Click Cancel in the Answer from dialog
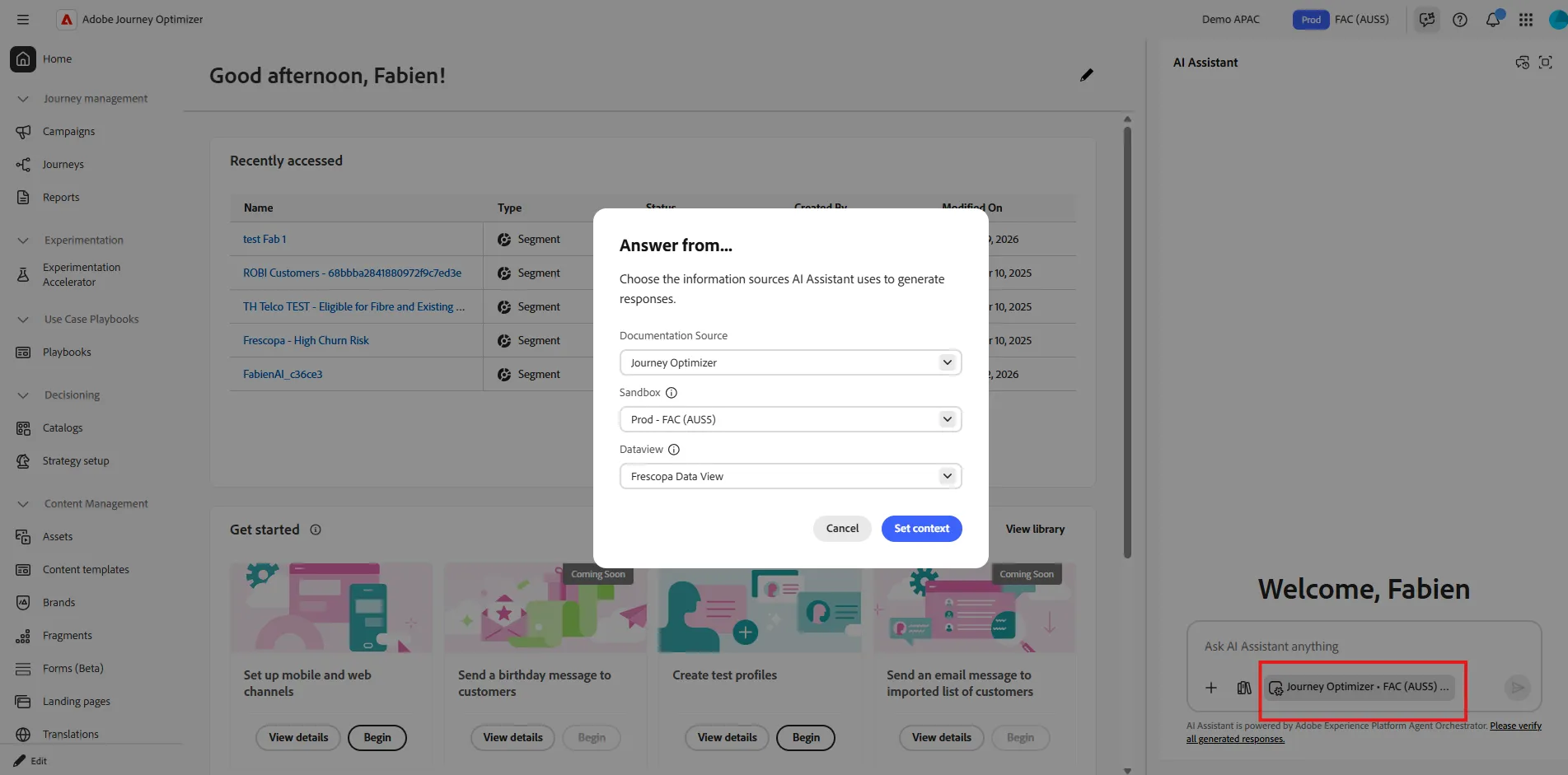 point(842,529)
